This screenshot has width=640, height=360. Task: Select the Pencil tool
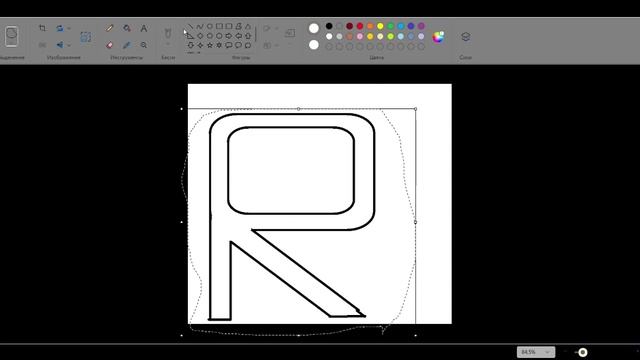pos(109,28)
